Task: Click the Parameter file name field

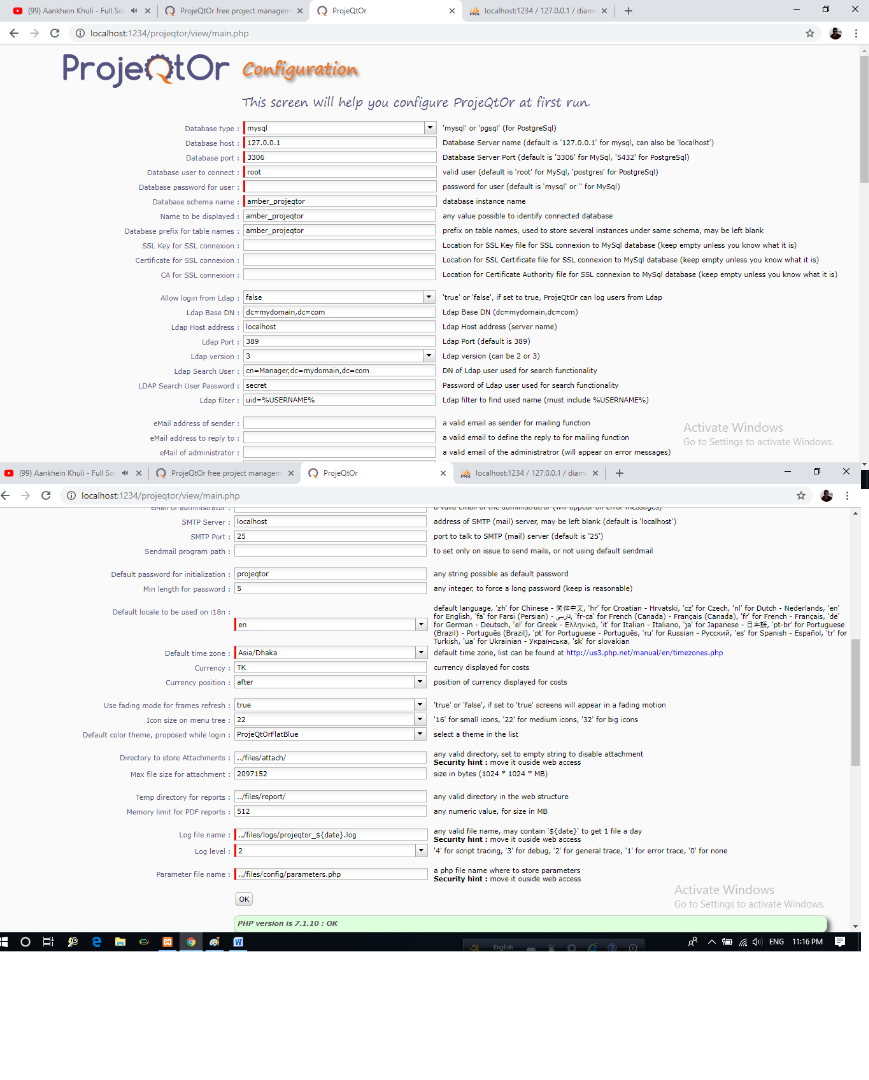Action: click(x=331, y=874)
